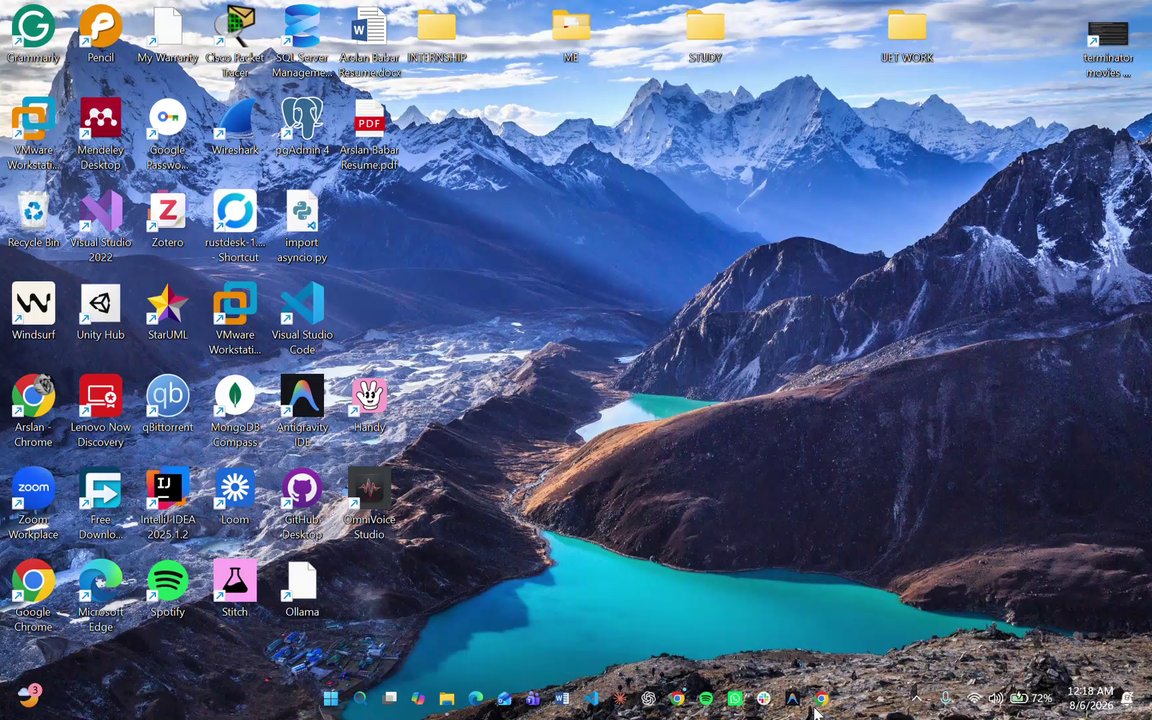The image size is (1152, 720).
Task: Select the My Warranty file on desktop
Action: [x=168, y=26]
